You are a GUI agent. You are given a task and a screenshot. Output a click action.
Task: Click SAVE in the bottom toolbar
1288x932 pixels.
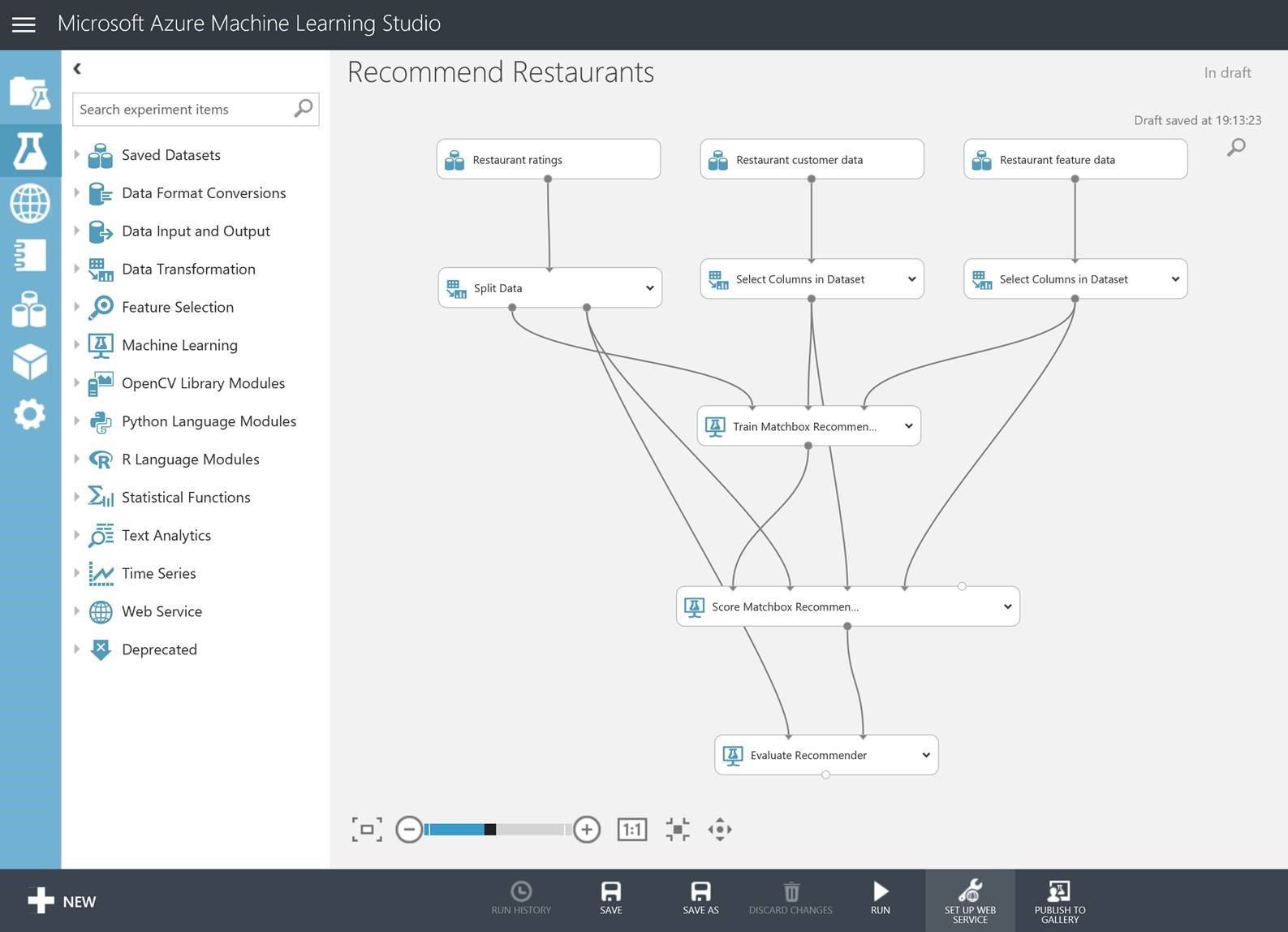[x=611, y=900]
